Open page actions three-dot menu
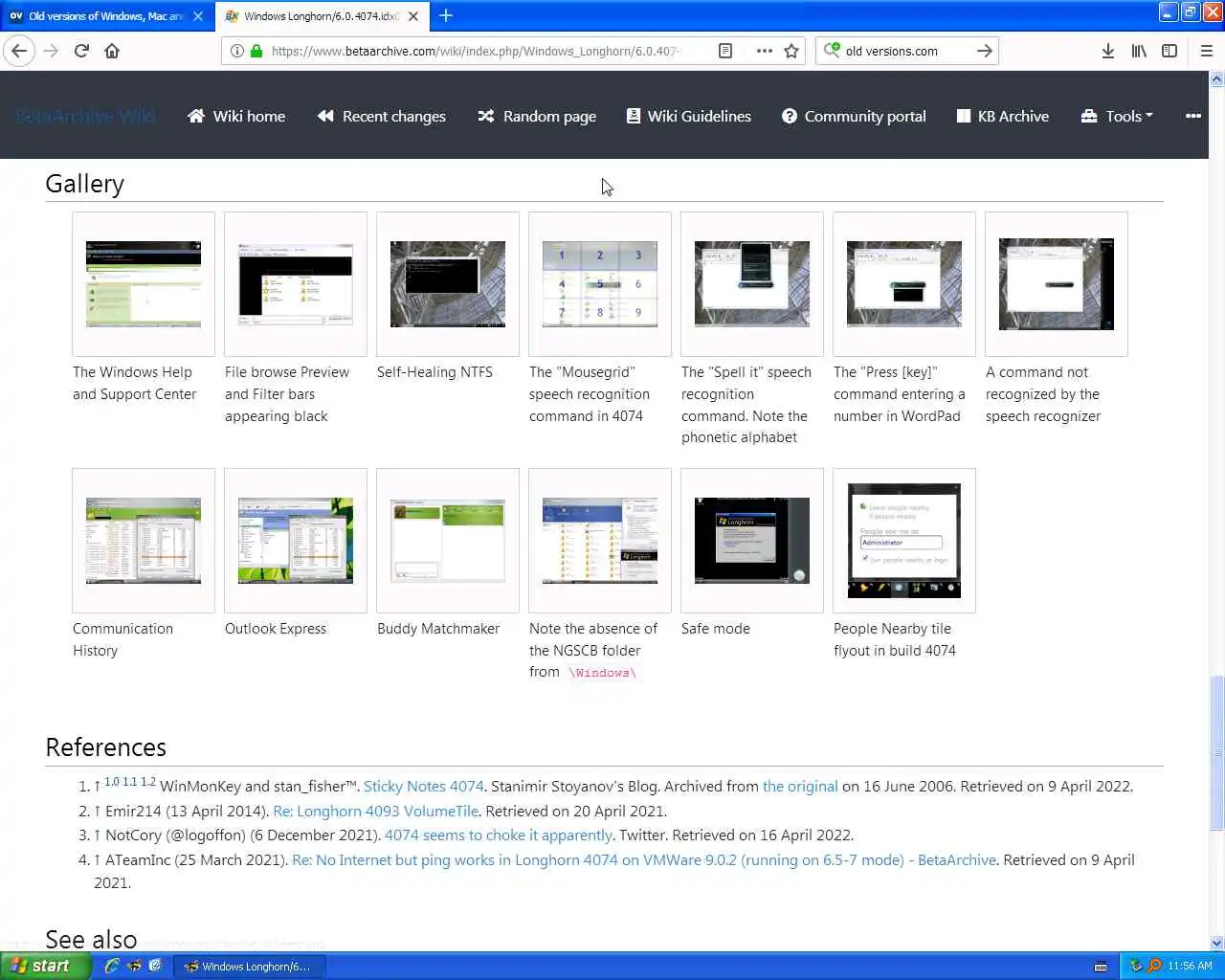Viewport: 1225px width, 980px height. 764,51
